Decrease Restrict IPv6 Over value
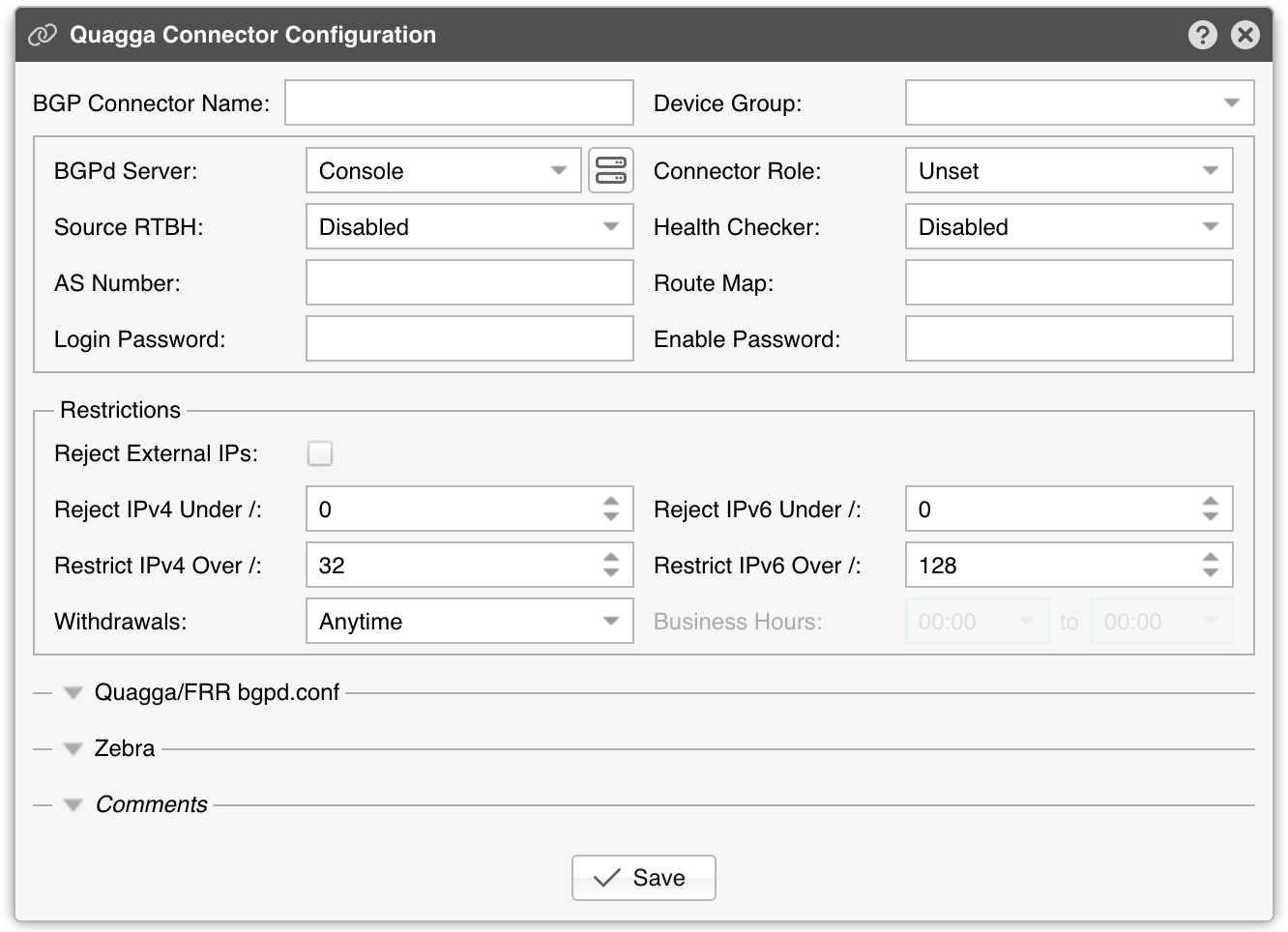This screenshot has width=1288, height=932. click(x=1211, y=573)
